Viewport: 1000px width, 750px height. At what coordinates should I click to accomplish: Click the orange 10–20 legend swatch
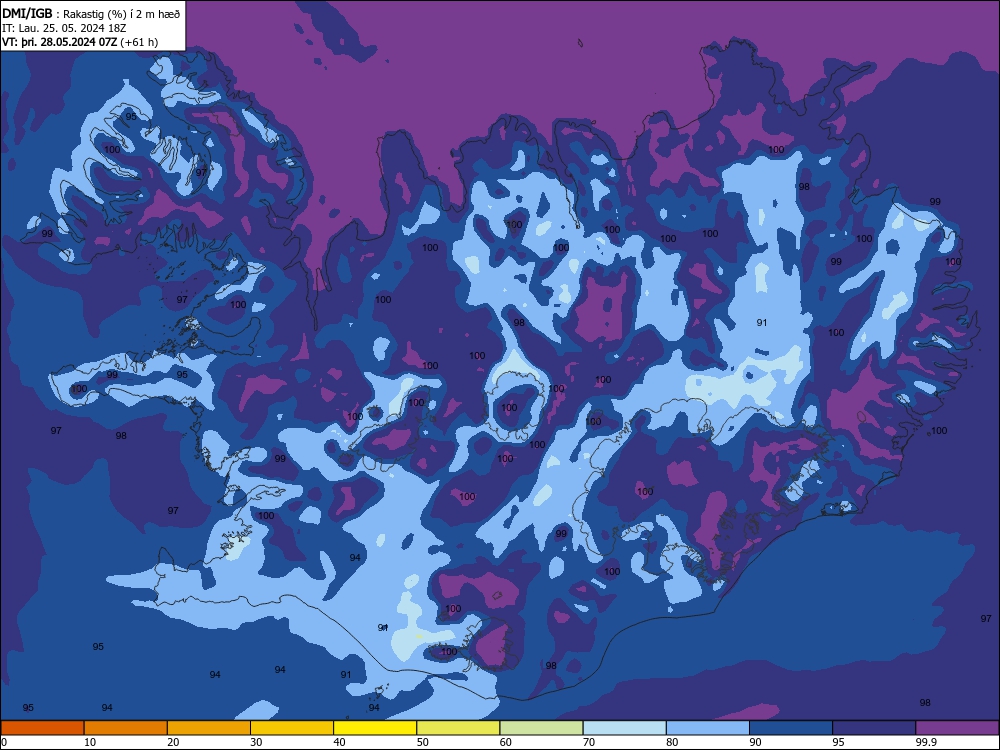126,728
